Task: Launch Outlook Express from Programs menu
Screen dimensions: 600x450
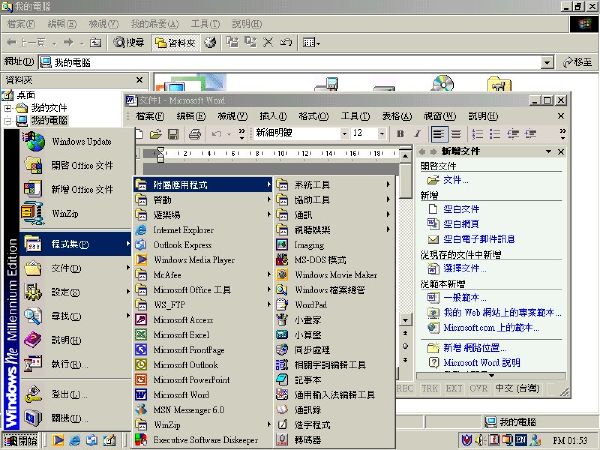Action: tap(203, 245)
